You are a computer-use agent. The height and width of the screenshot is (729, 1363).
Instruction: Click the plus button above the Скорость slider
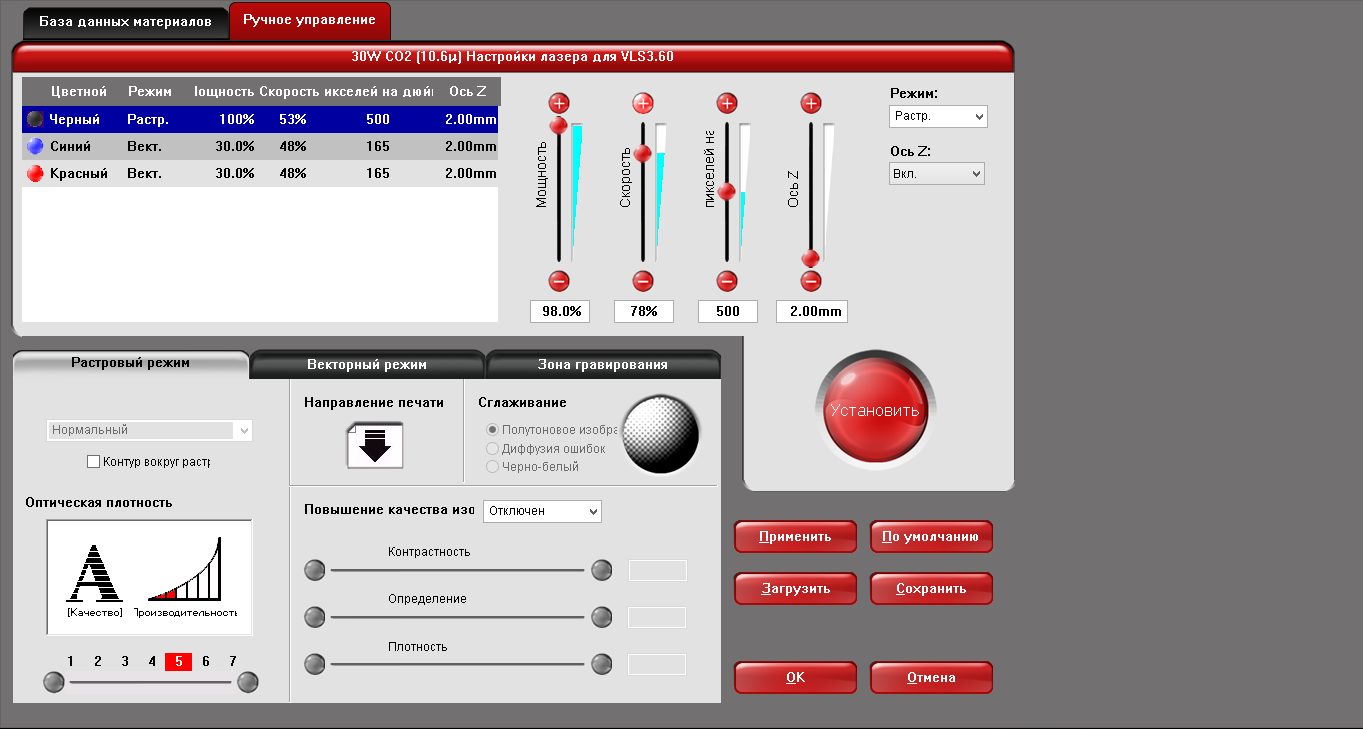click(x=643, y=103)
